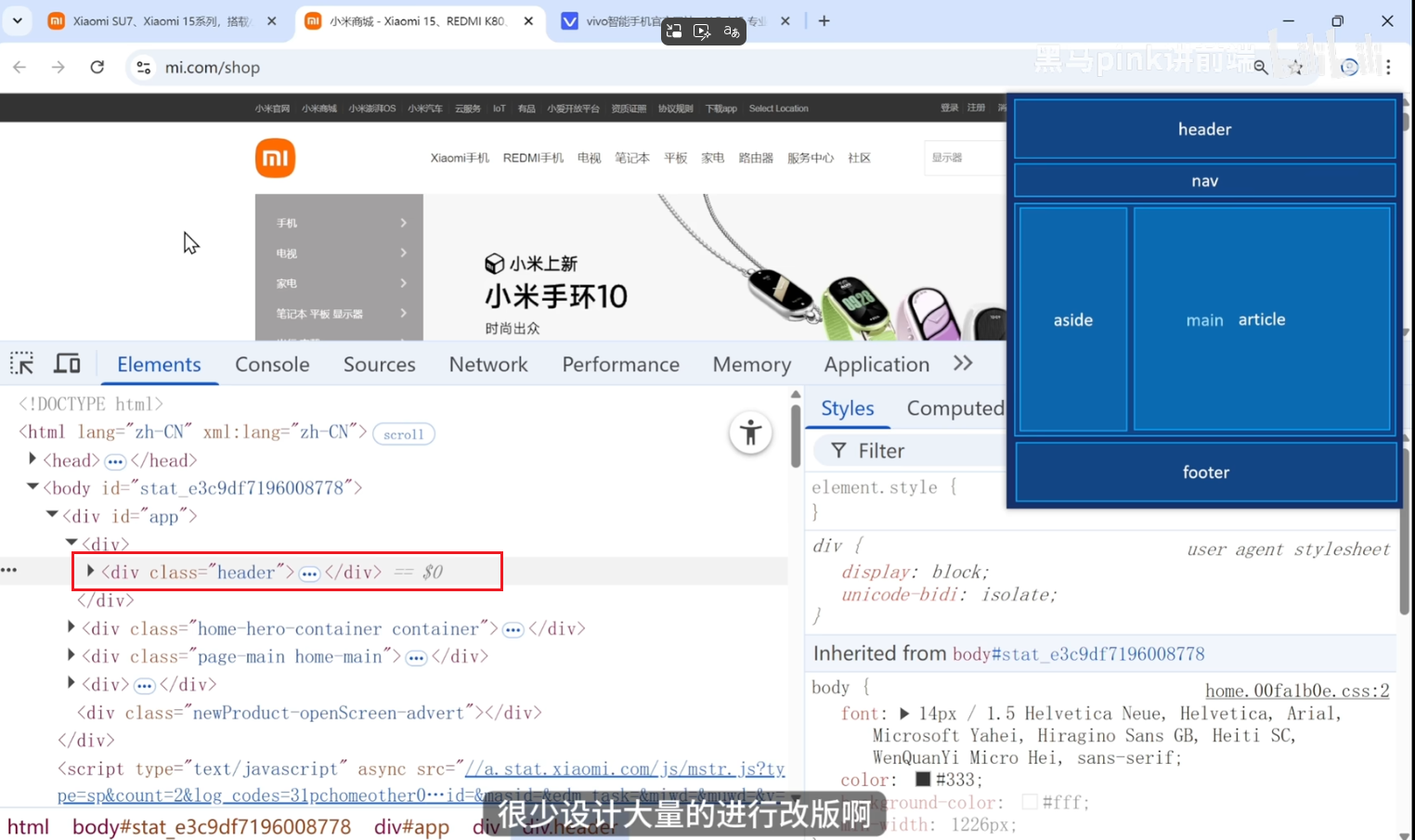Open the #333 color swatch

(x=923, y=780)
